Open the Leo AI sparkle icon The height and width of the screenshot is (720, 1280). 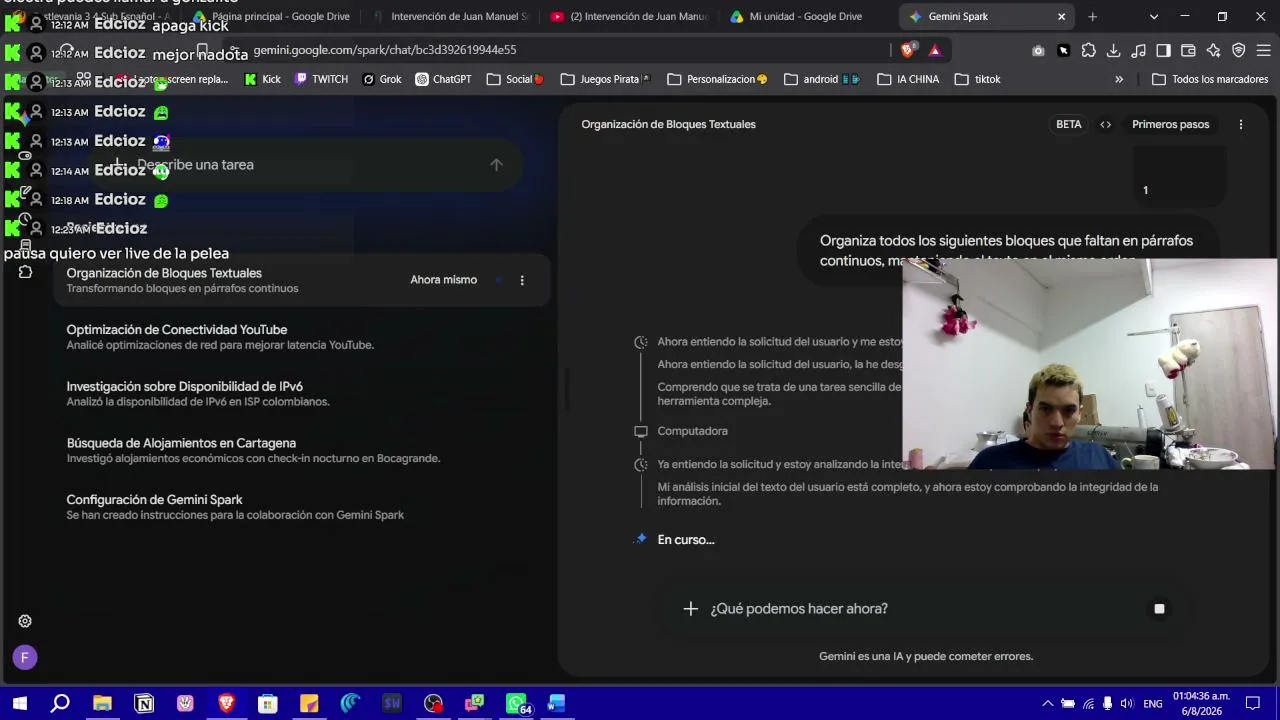[x=1213, y=50]
